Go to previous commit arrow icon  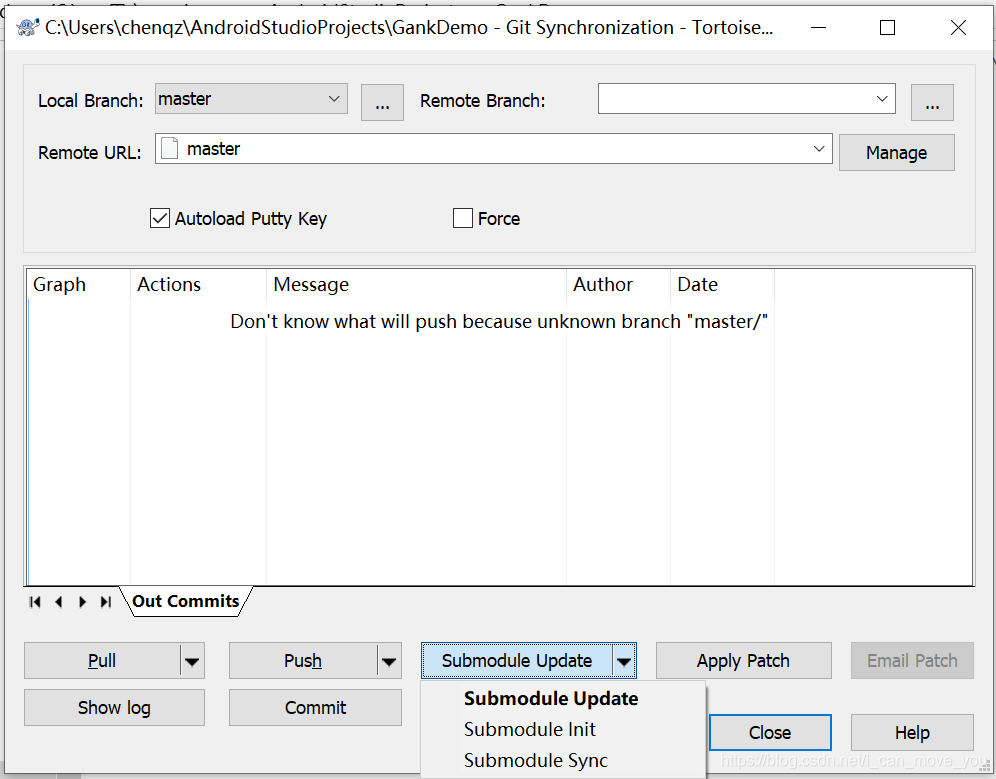click(x=59, y=601)
